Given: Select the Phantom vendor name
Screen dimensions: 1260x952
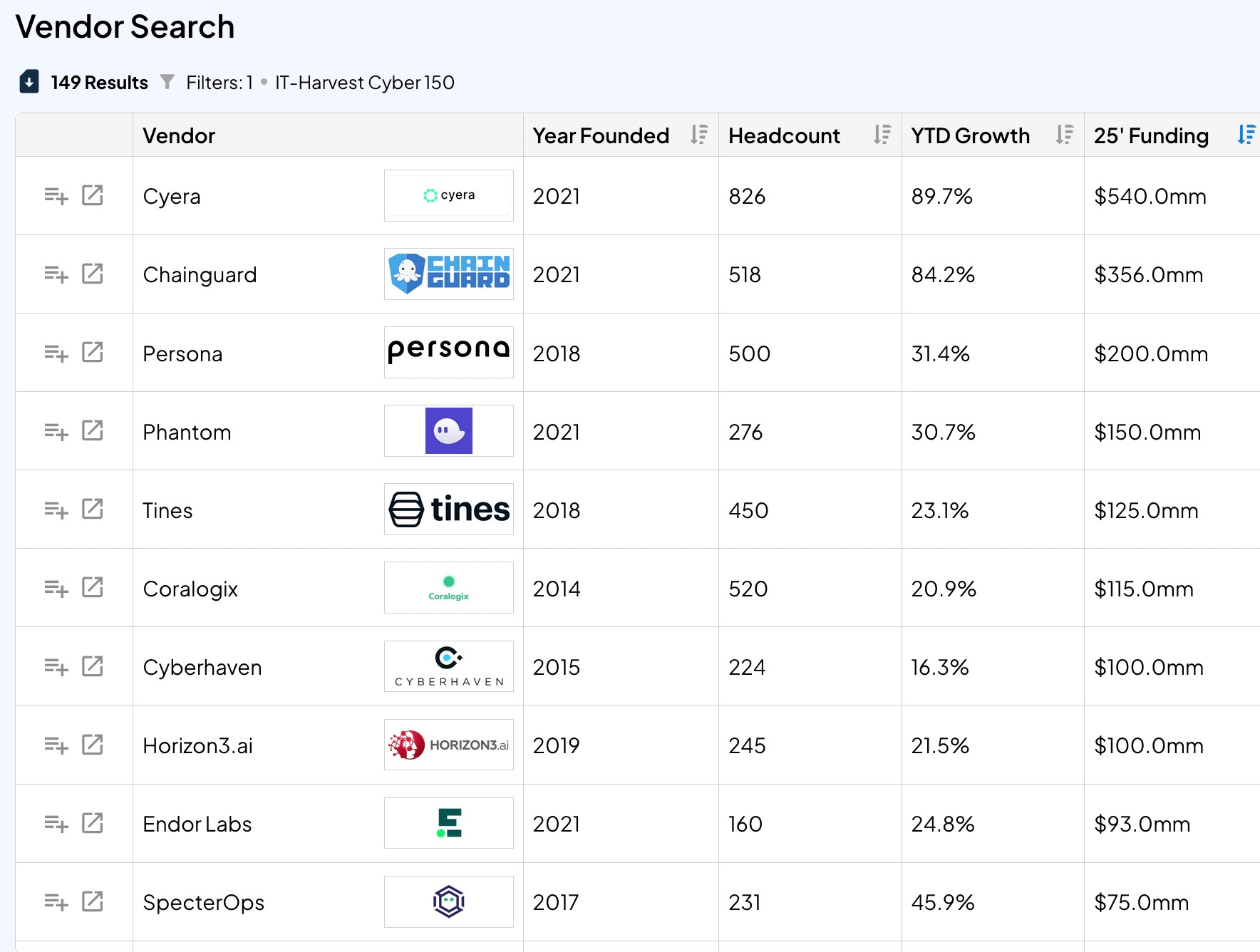Looking at the screenshot, I should coord(187,432).
